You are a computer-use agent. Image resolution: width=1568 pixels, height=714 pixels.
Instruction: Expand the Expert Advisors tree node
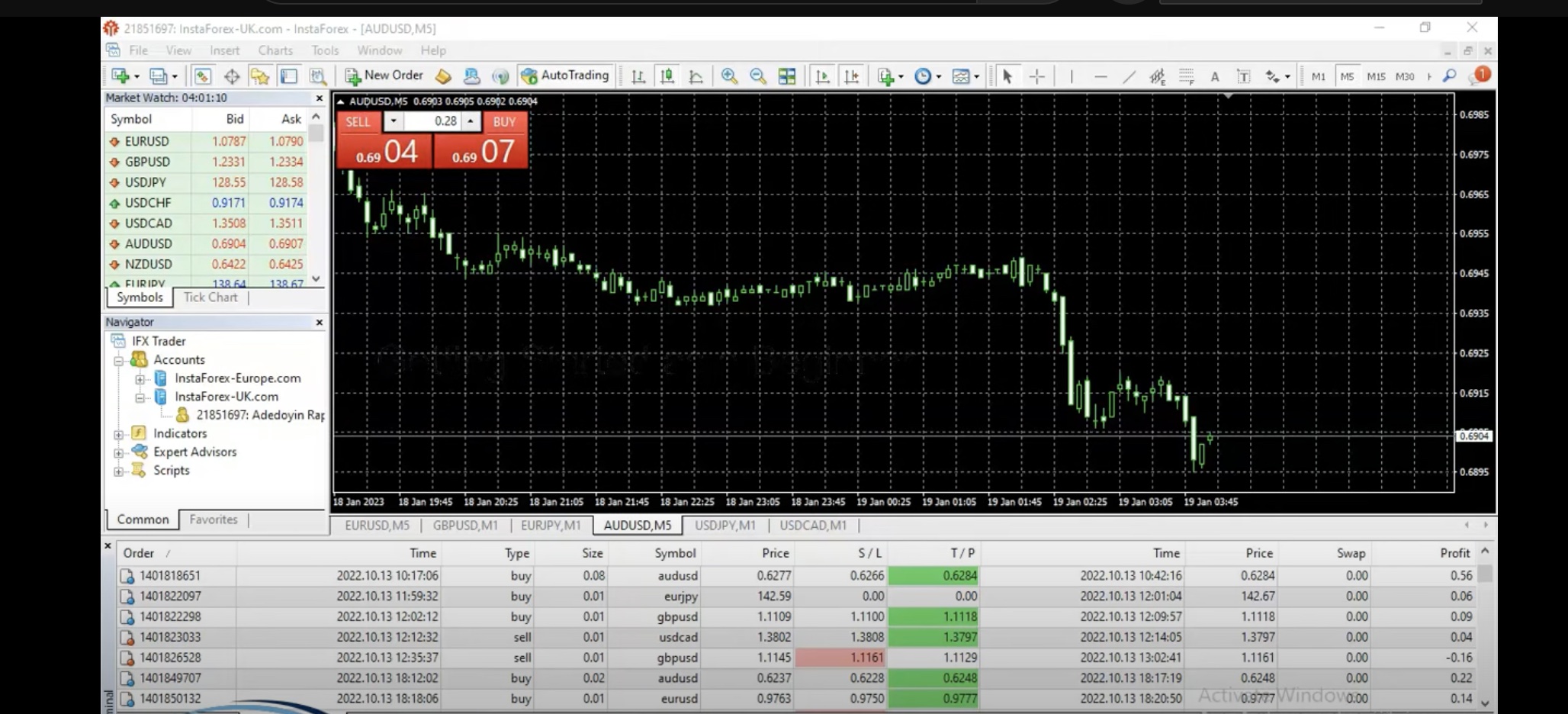pos(119,452)
